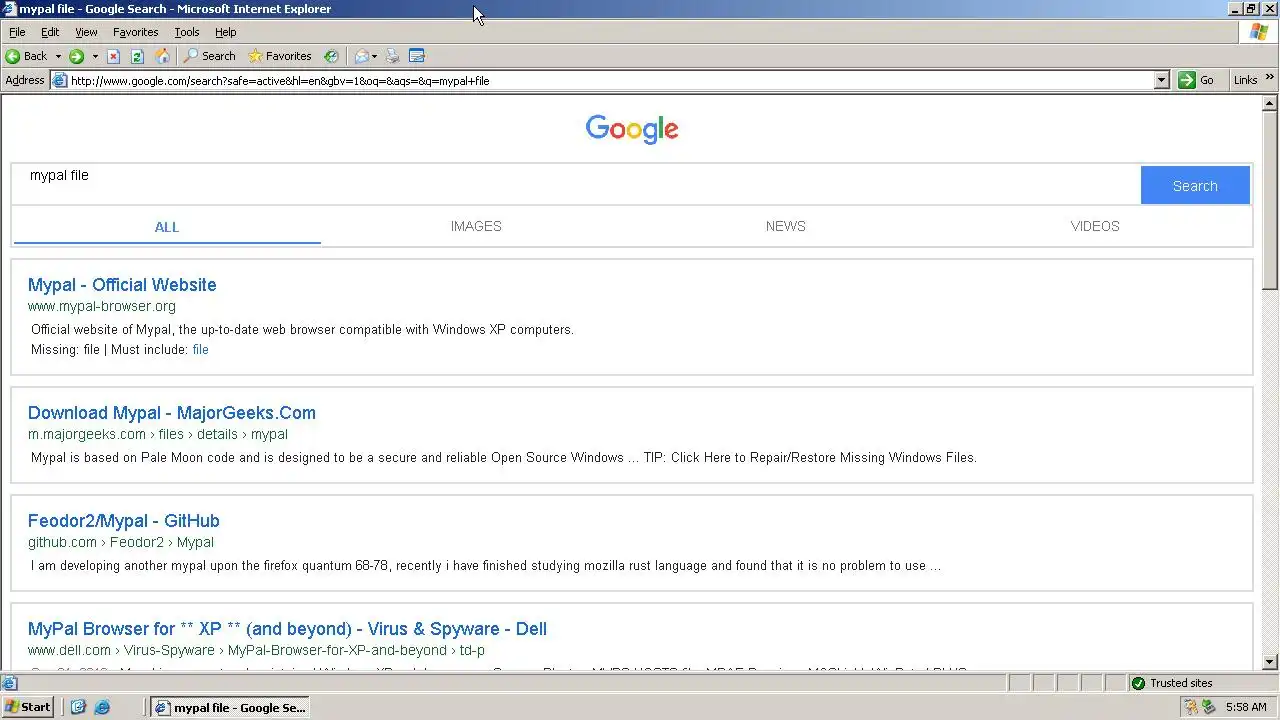
Task: Open 'MyPal Browser for ** XP **' Dell result
Action: click(287, 629)
